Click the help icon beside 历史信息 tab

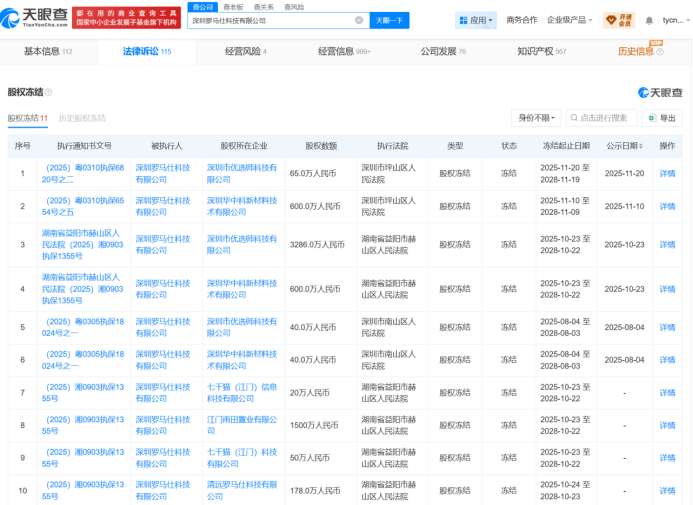pos(660,52)
